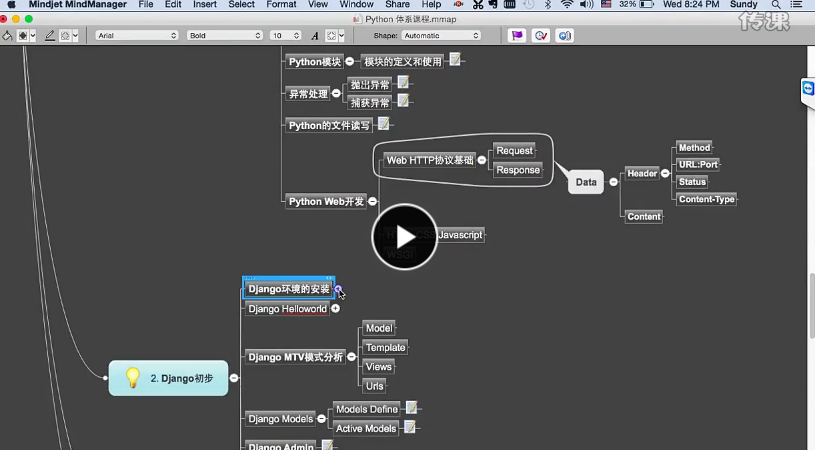The image size is (815, 473).
Task: Select the Urls topic
Action: point(374,386)
